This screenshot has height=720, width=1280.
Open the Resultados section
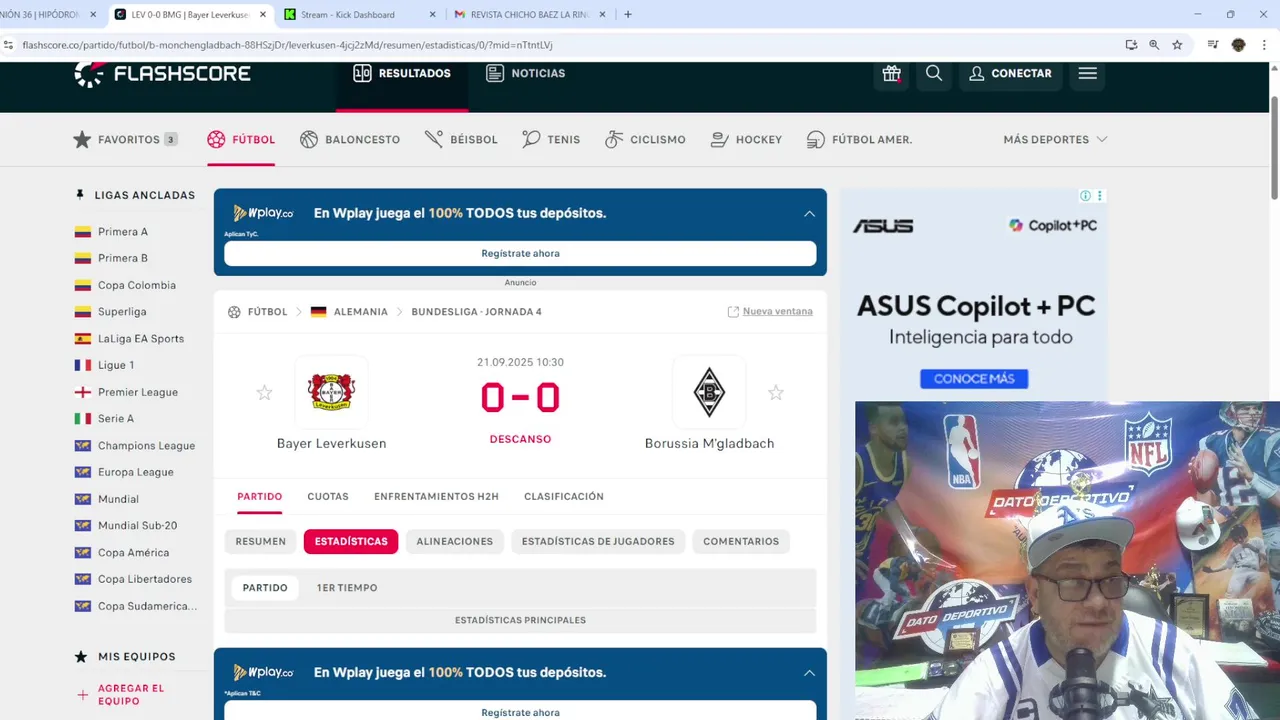pyautogui.click(x=402, y=73)
